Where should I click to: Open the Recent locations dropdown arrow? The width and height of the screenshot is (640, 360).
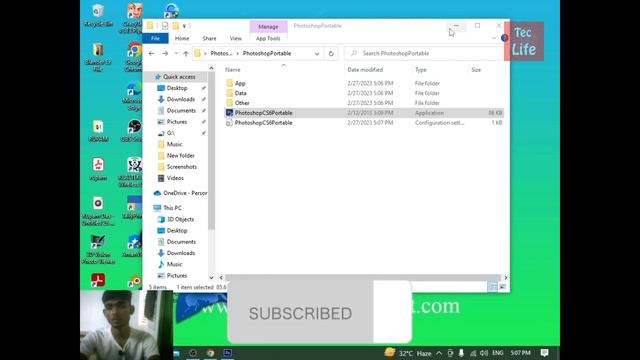176,53
